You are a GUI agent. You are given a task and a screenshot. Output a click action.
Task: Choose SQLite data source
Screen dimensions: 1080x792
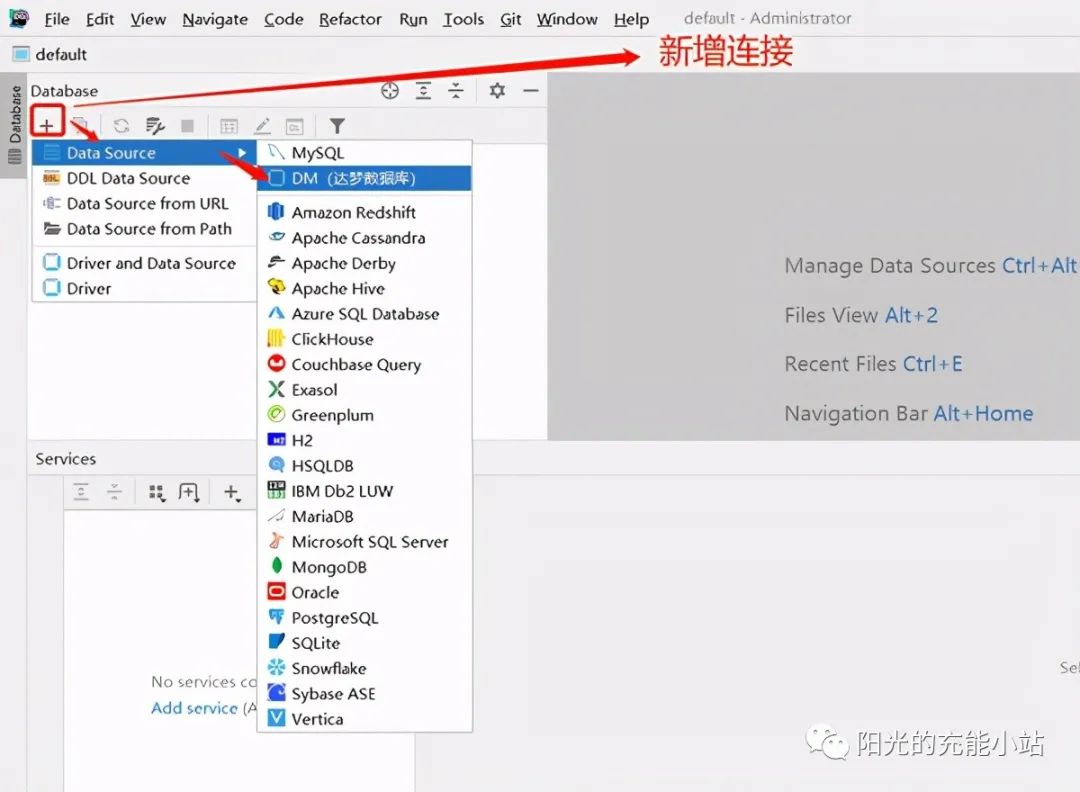[364, 643]
